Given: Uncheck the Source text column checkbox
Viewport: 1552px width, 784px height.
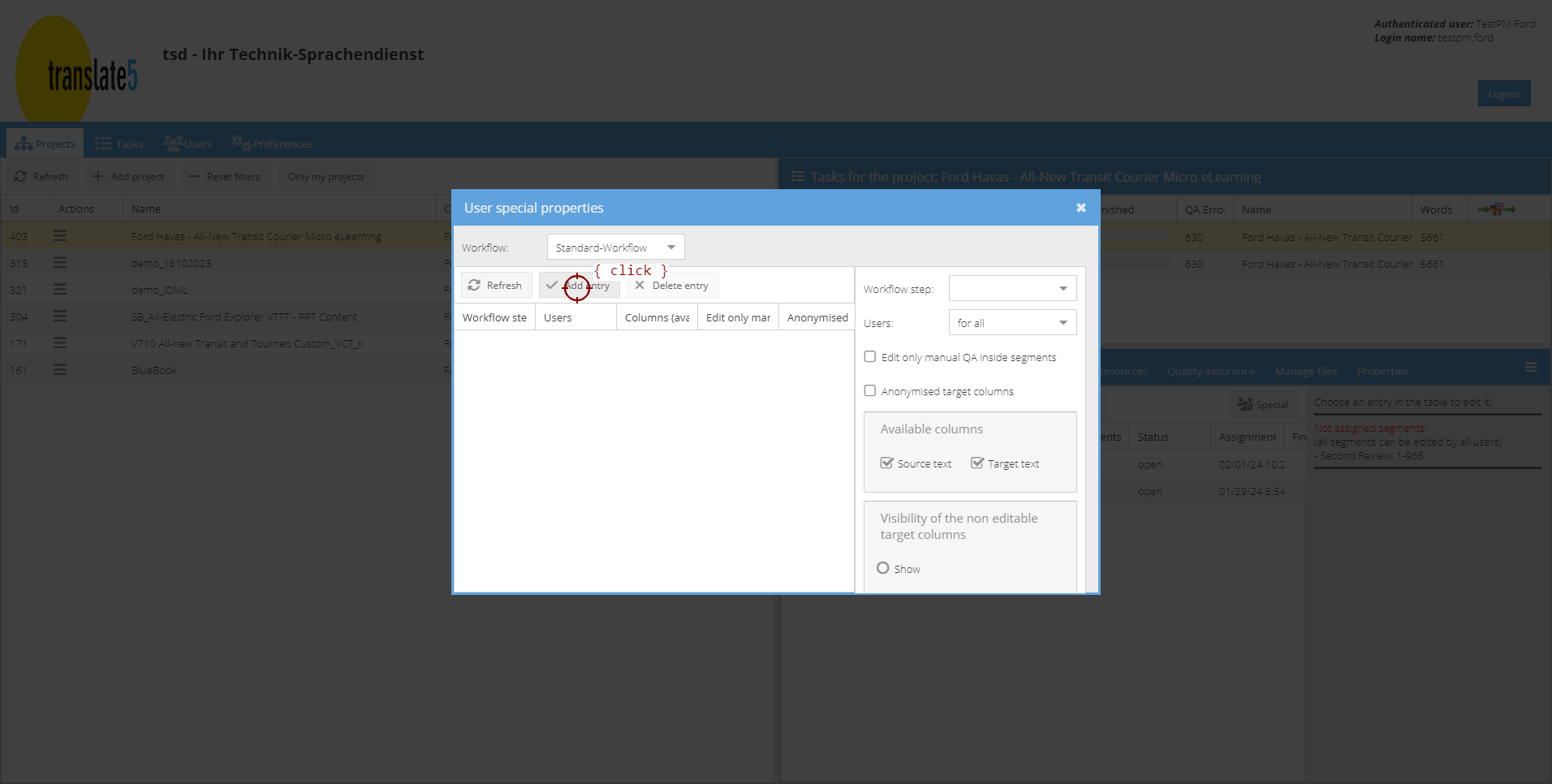Looking at the screenshot, I should pyautogui.click(x=886, y=463).
